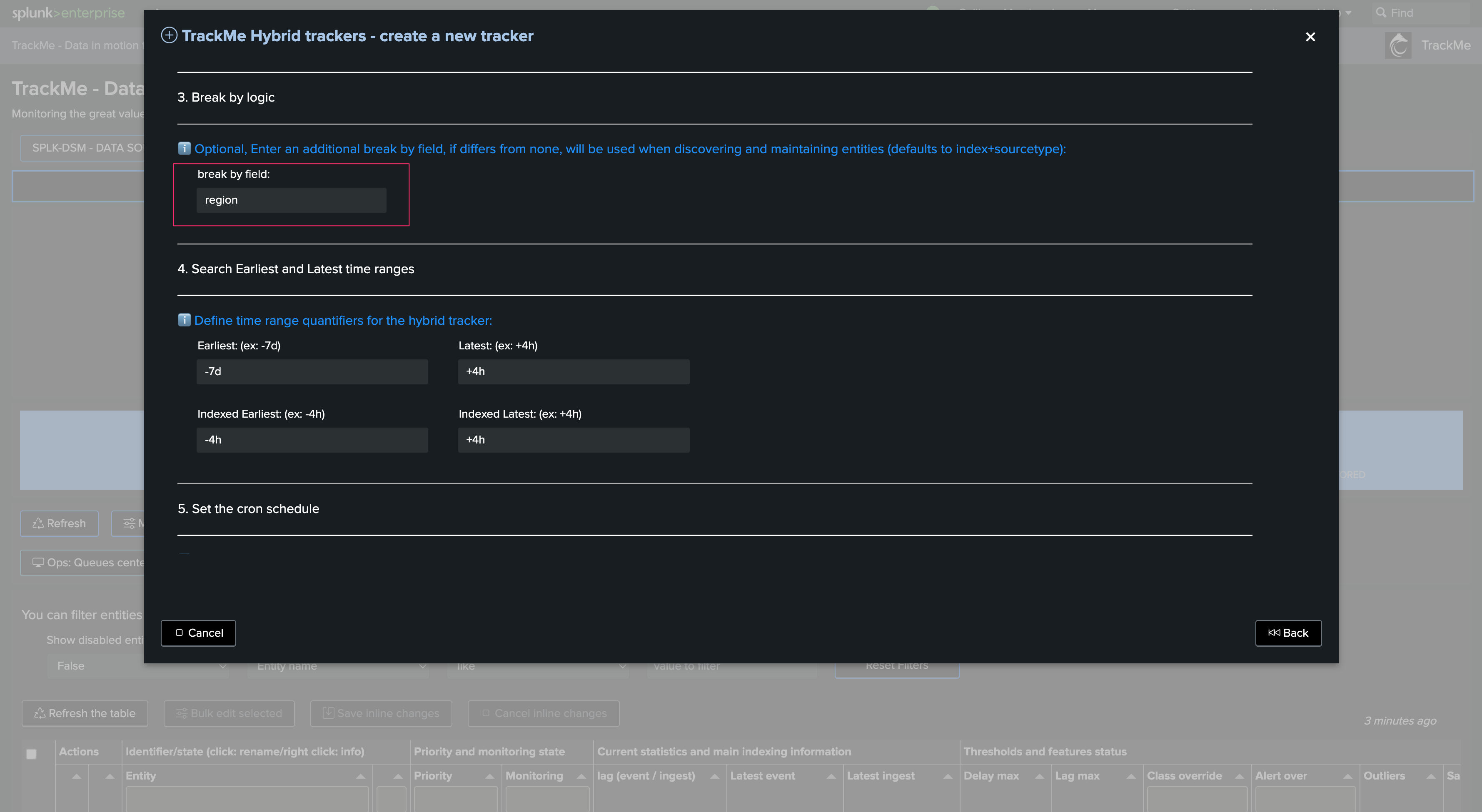Open TrackMe Data in motion menu
The image size is (1482, 812).
point(76,45)
